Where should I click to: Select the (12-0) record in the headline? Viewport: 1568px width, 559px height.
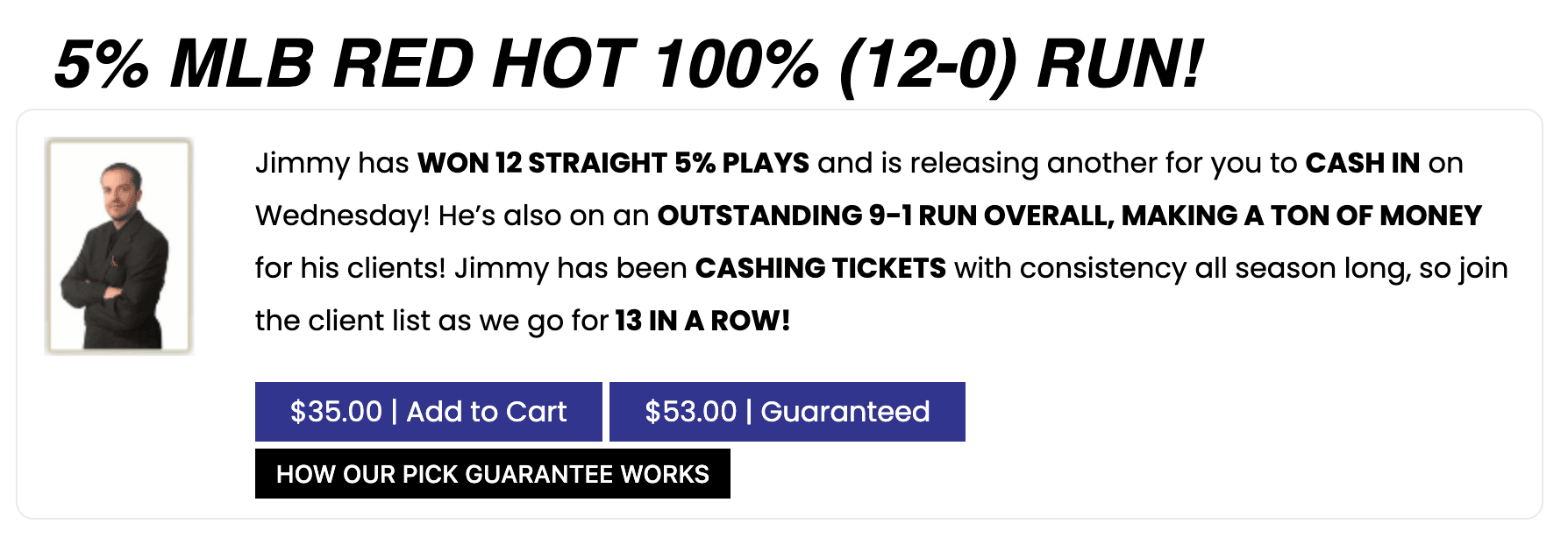(x=929, y=65)
